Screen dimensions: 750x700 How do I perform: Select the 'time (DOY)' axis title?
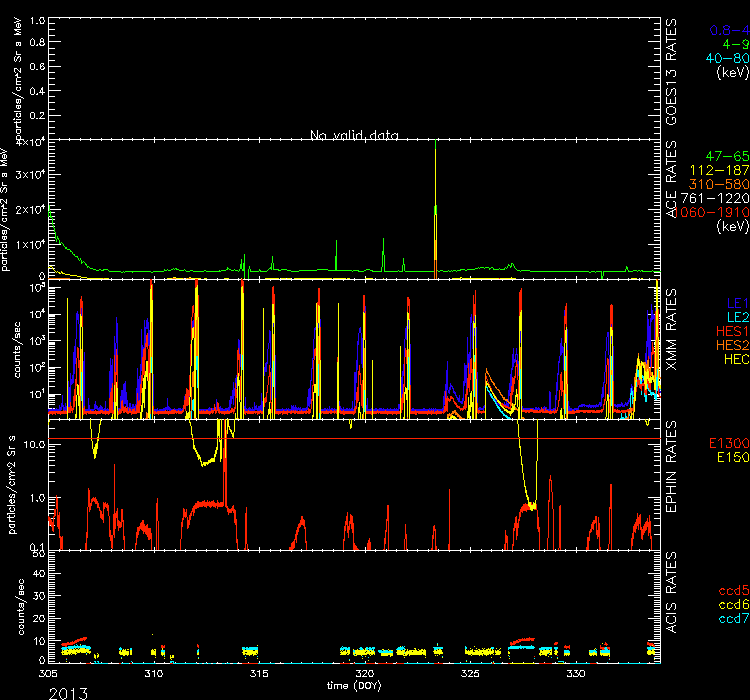click(355, 686)
